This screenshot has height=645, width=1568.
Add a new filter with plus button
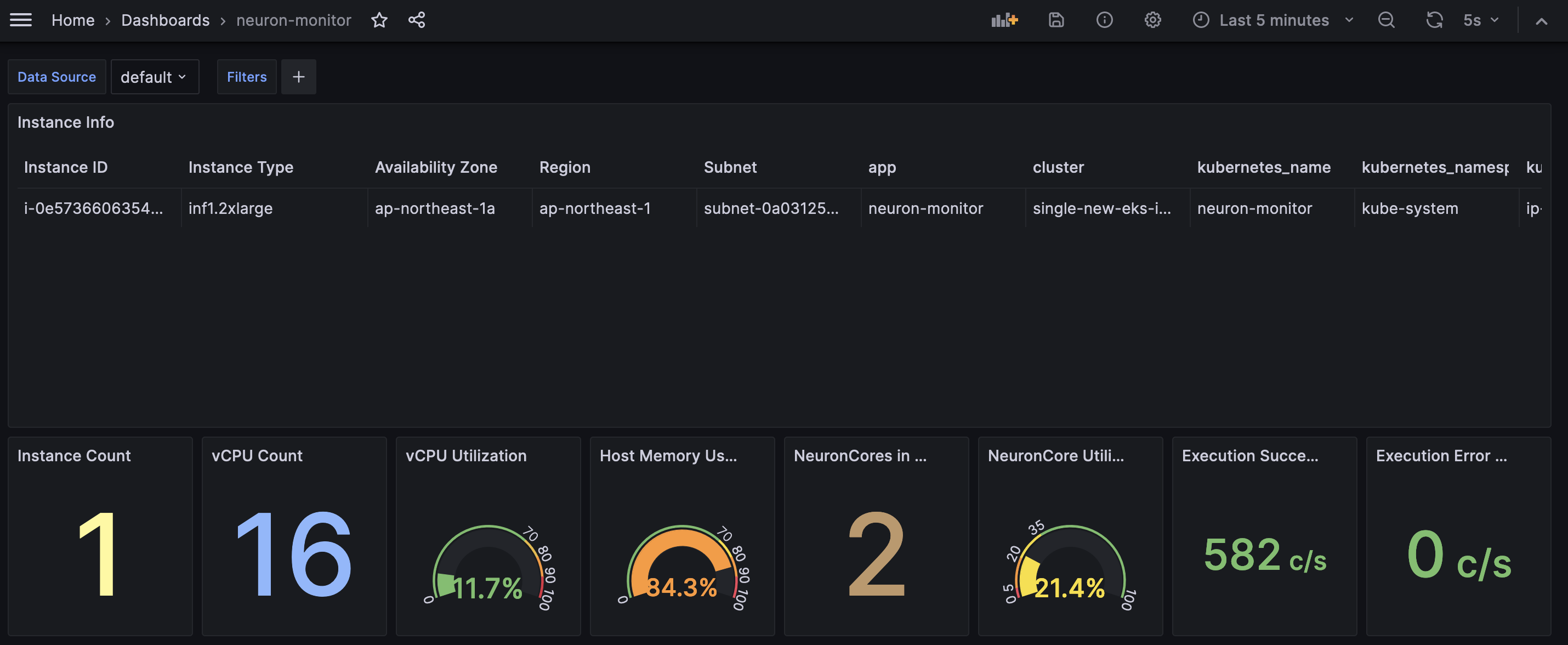[x=298, y=77]
